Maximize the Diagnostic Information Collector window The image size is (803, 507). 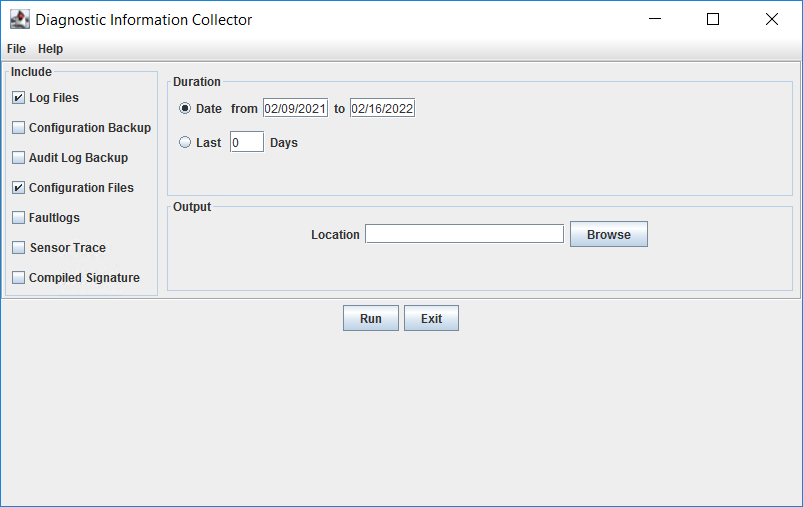point(713,19)
